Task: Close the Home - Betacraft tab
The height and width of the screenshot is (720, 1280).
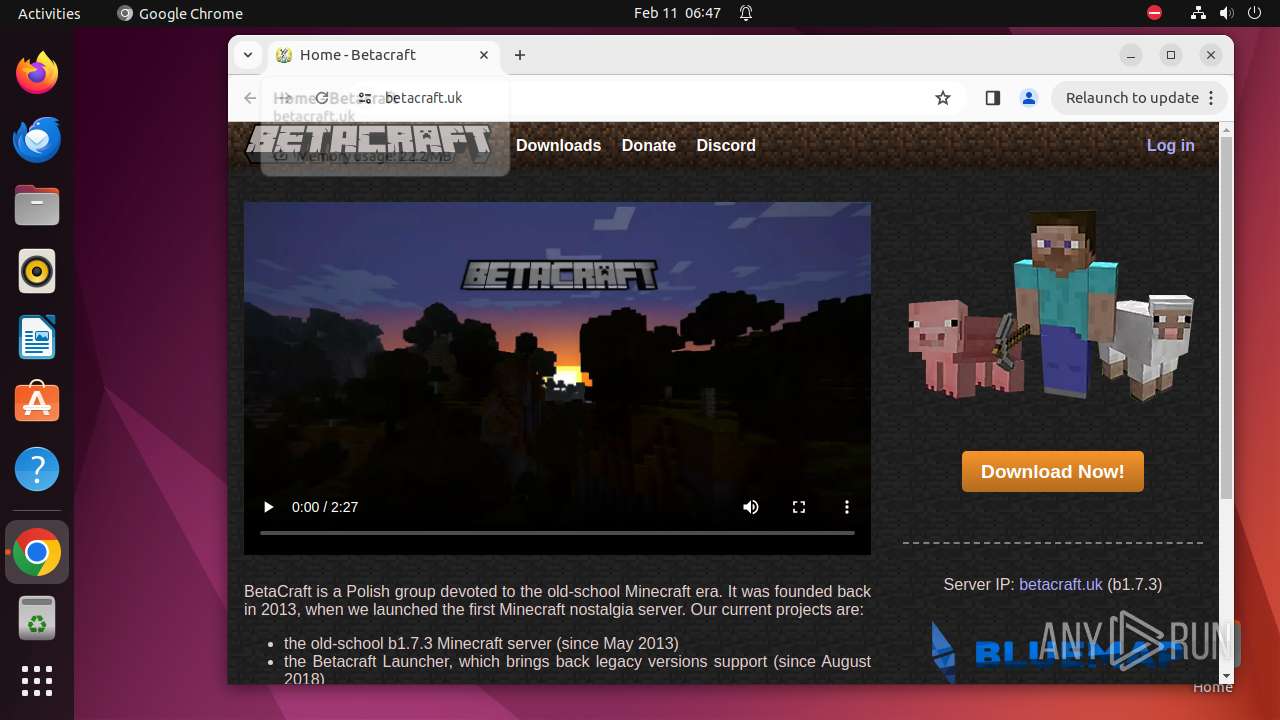Action: pyautogui.click(x=484, y=55)
